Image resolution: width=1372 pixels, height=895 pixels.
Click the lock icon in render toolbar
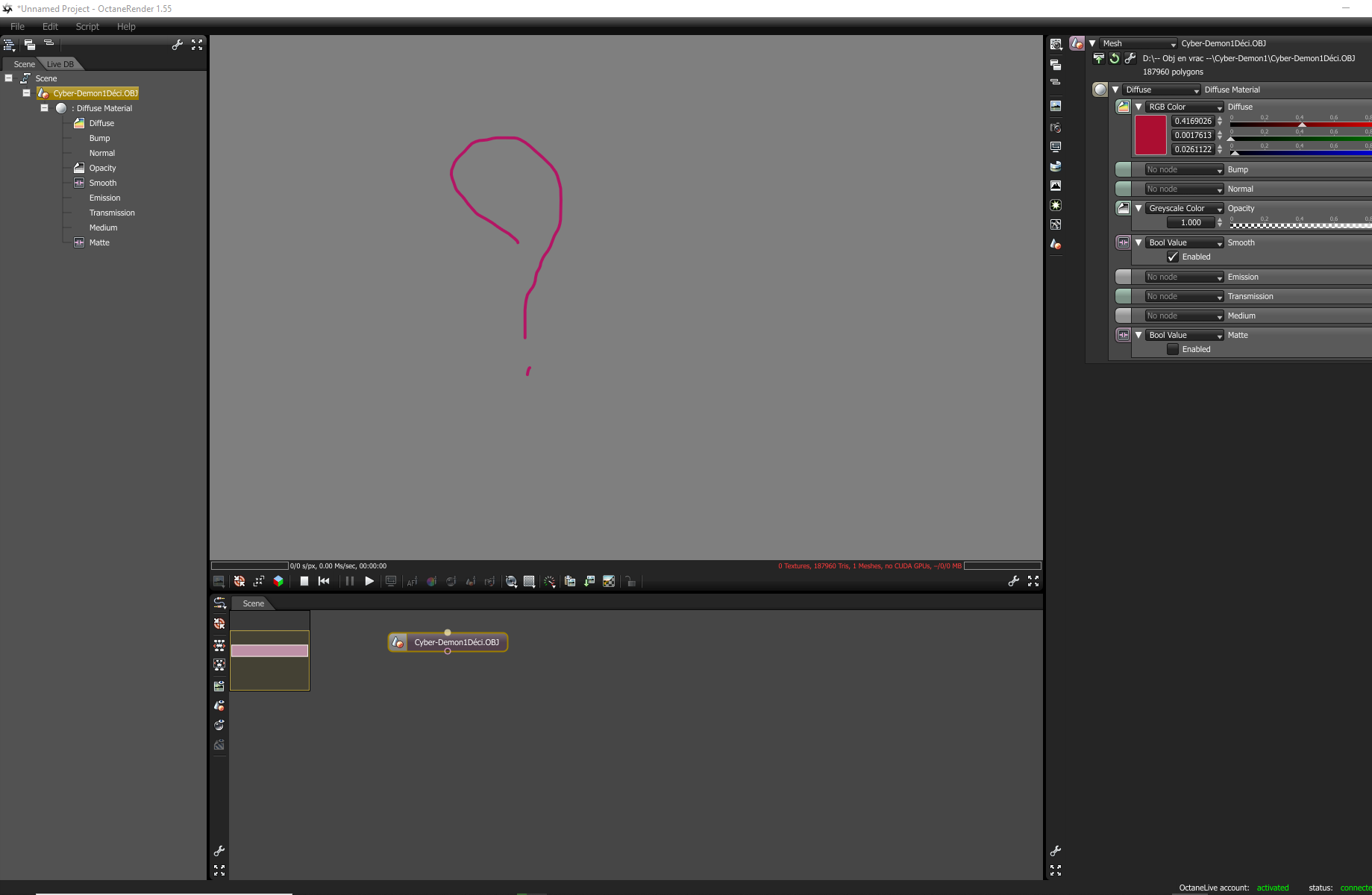tap(630, 582)
